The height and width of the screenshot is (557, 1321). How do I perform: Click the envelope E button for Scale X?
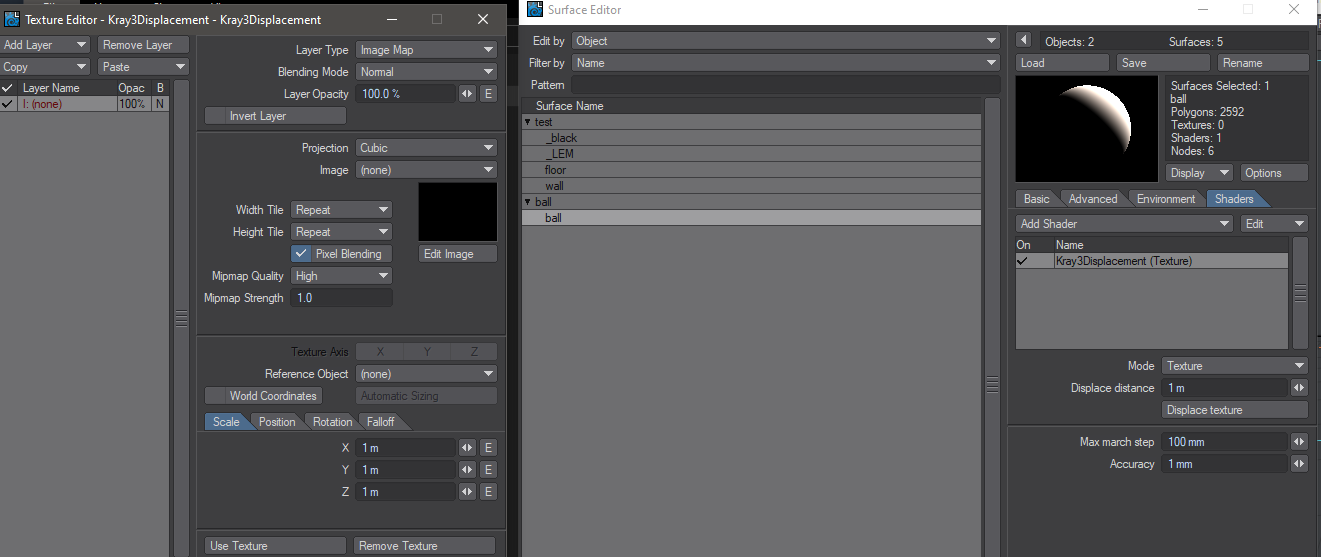coord(488,448)
